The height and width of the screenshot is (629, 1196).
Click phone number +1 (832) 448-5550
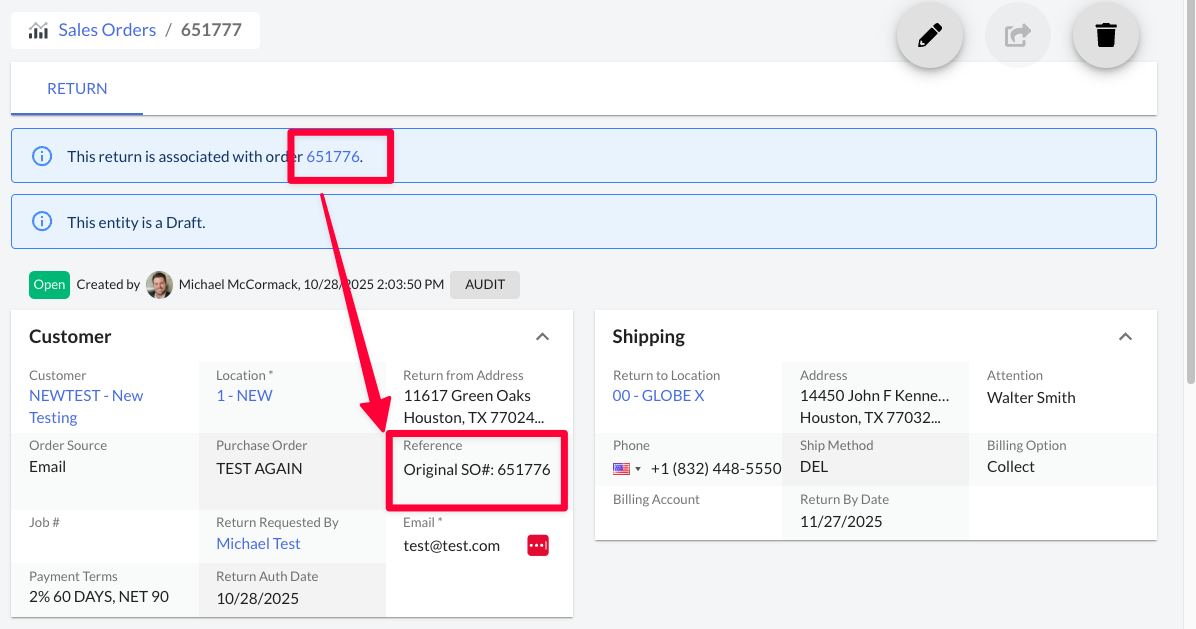[715, 469]
